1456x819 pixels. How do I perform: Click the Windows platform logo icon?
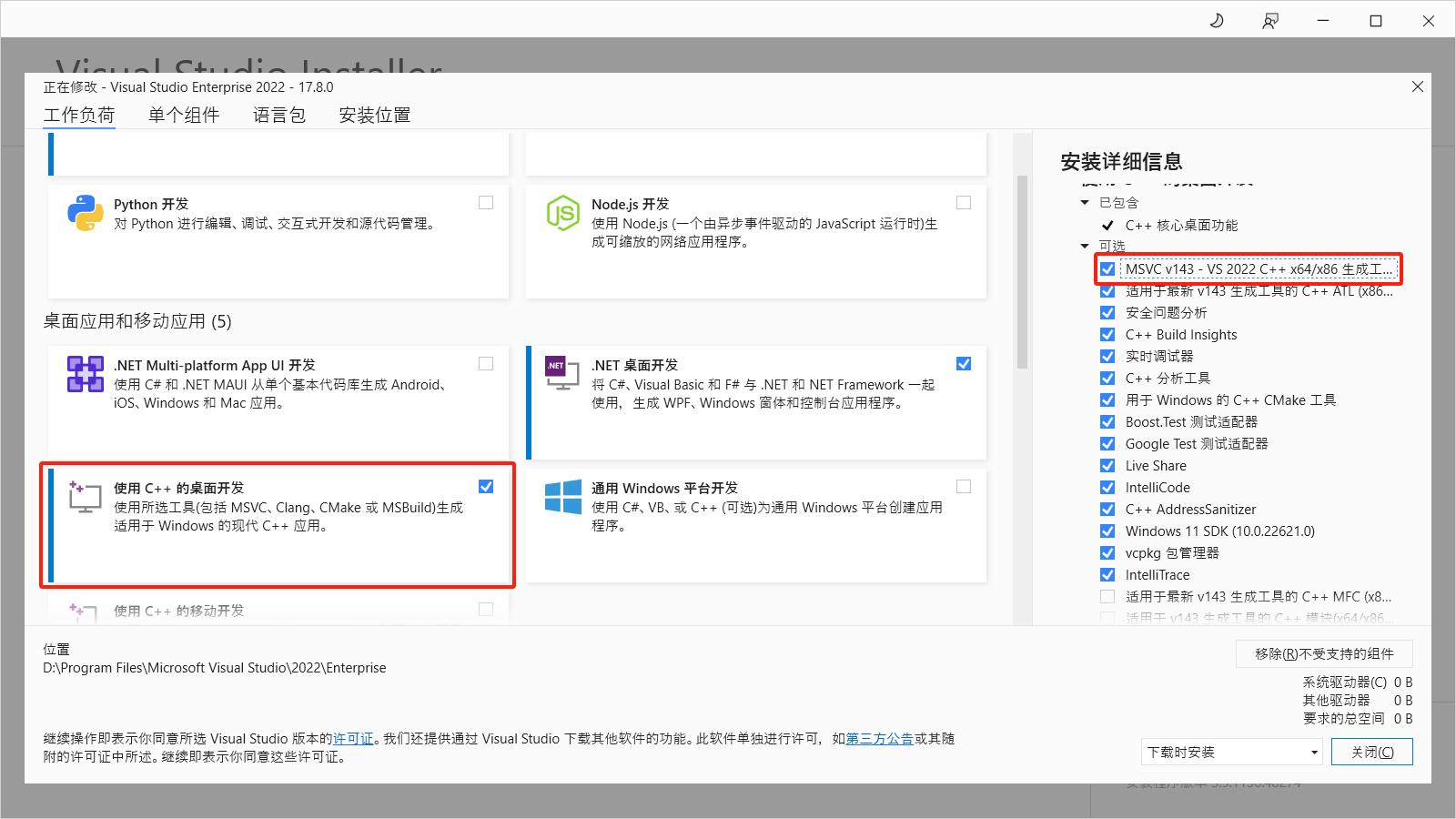pos(563,497)
